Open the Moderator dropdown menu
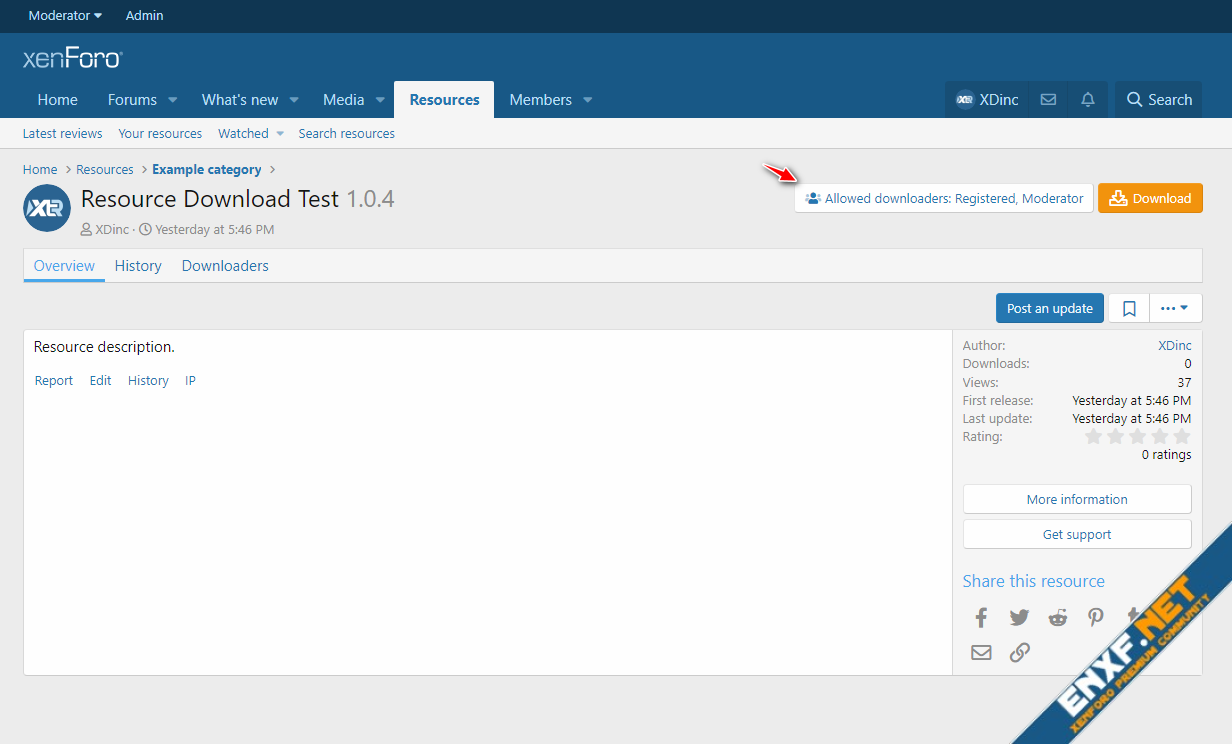The width and height of the screenshot is (1232, 744). click(x=65, y=16)
